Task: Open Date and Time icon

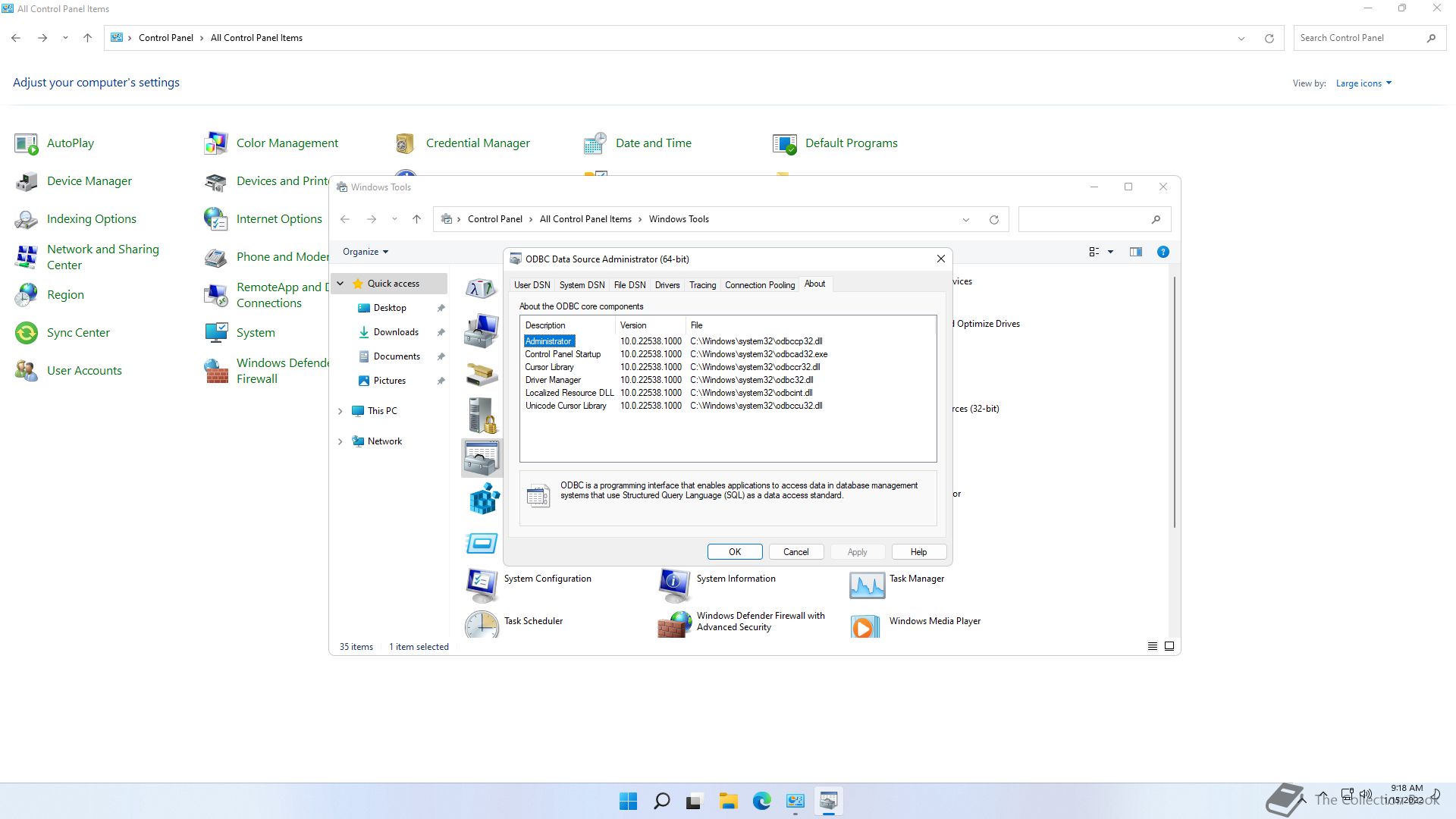Action: [638, 143]
